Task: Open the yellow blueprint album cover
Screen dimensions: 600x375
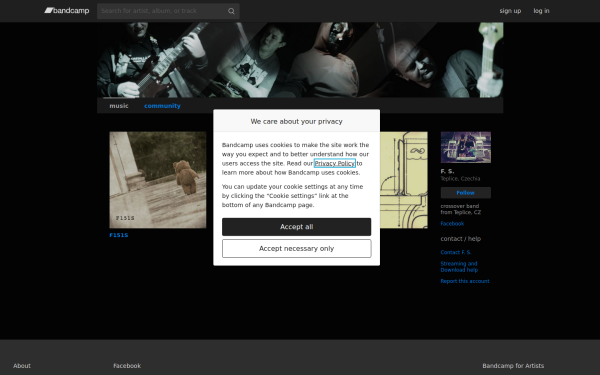Action: (x=404, y=180)
